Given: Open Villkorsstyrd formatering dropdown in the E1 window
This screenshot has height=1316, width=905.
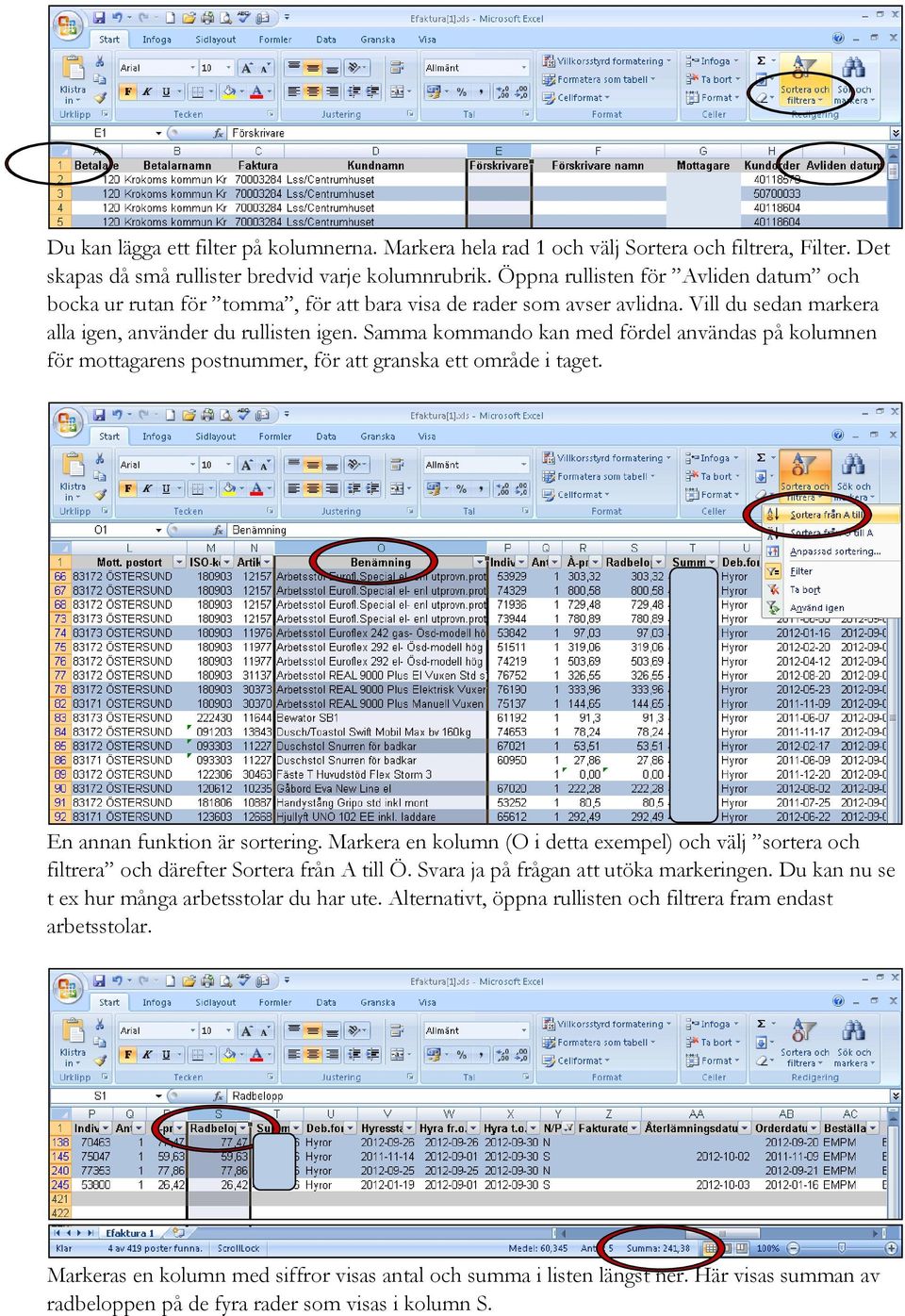Looking at the screenshot, I should tap(607, 61).
